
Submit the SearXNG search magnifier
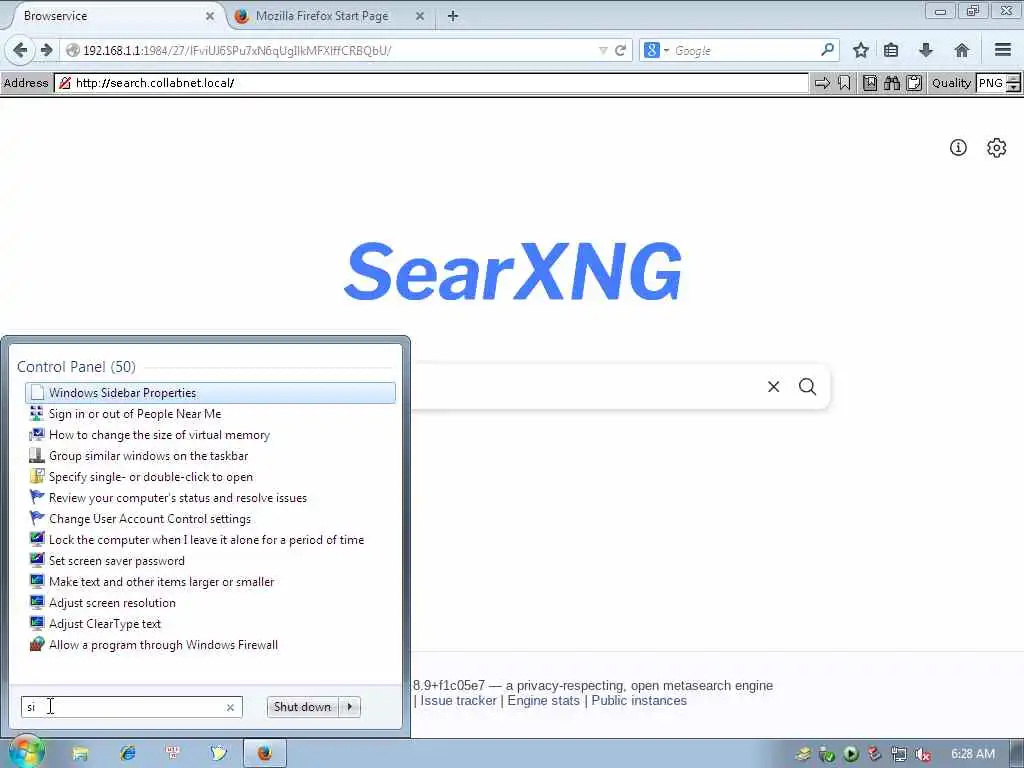[807, 387]
